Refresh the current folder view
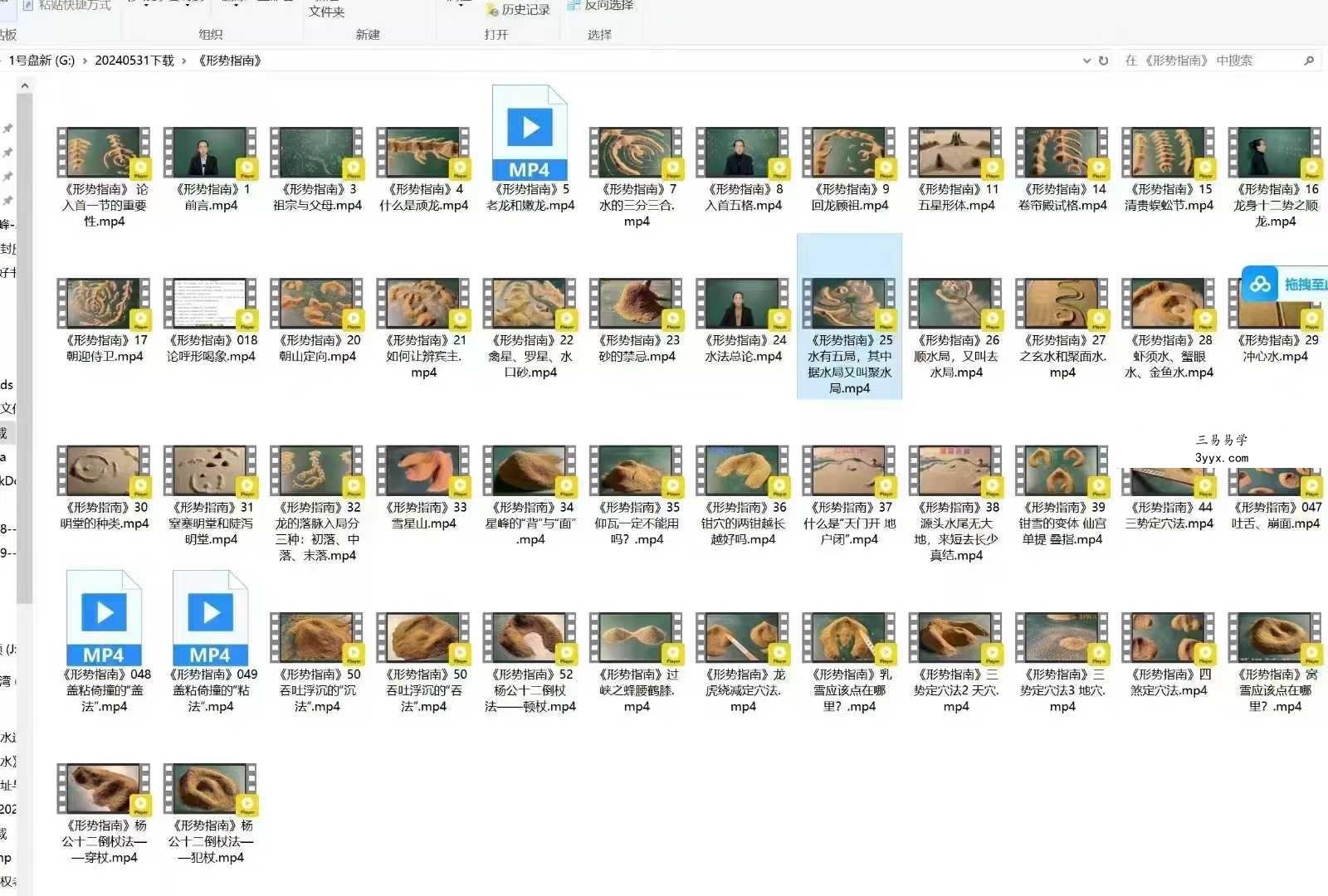 point(1103,61)
